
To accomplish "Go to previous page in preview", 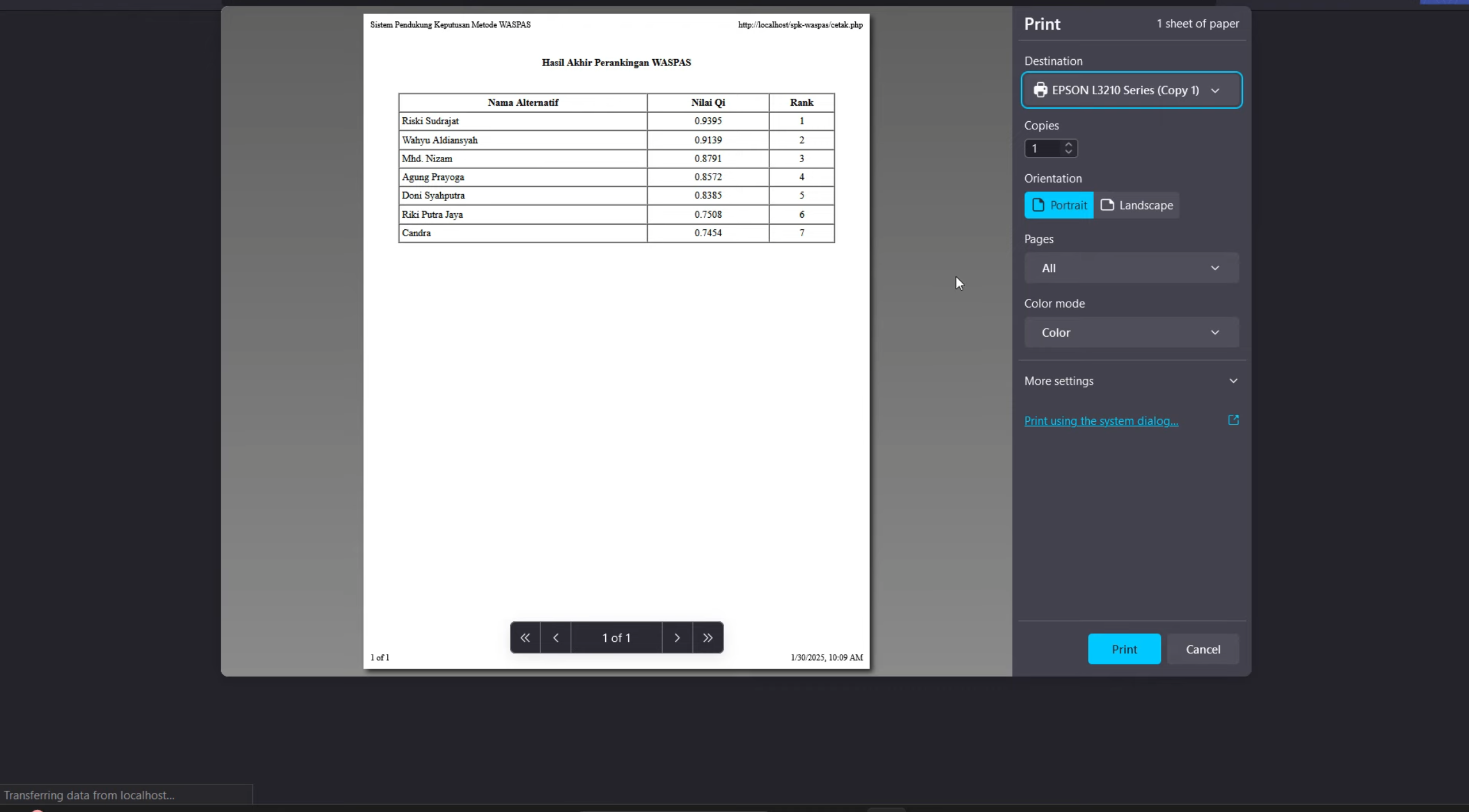I will (556, 637).
